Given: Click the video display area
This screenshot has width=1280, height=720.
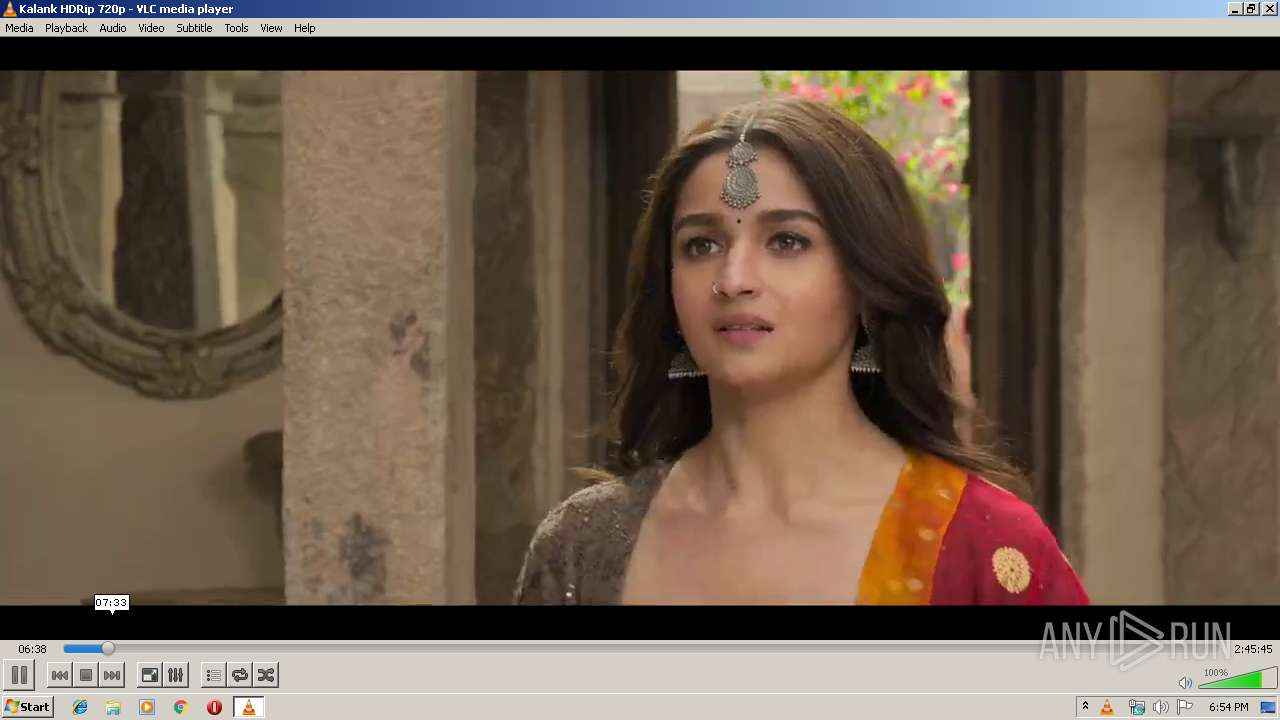Looking at the screenshot, I should (x=640, y=338).
